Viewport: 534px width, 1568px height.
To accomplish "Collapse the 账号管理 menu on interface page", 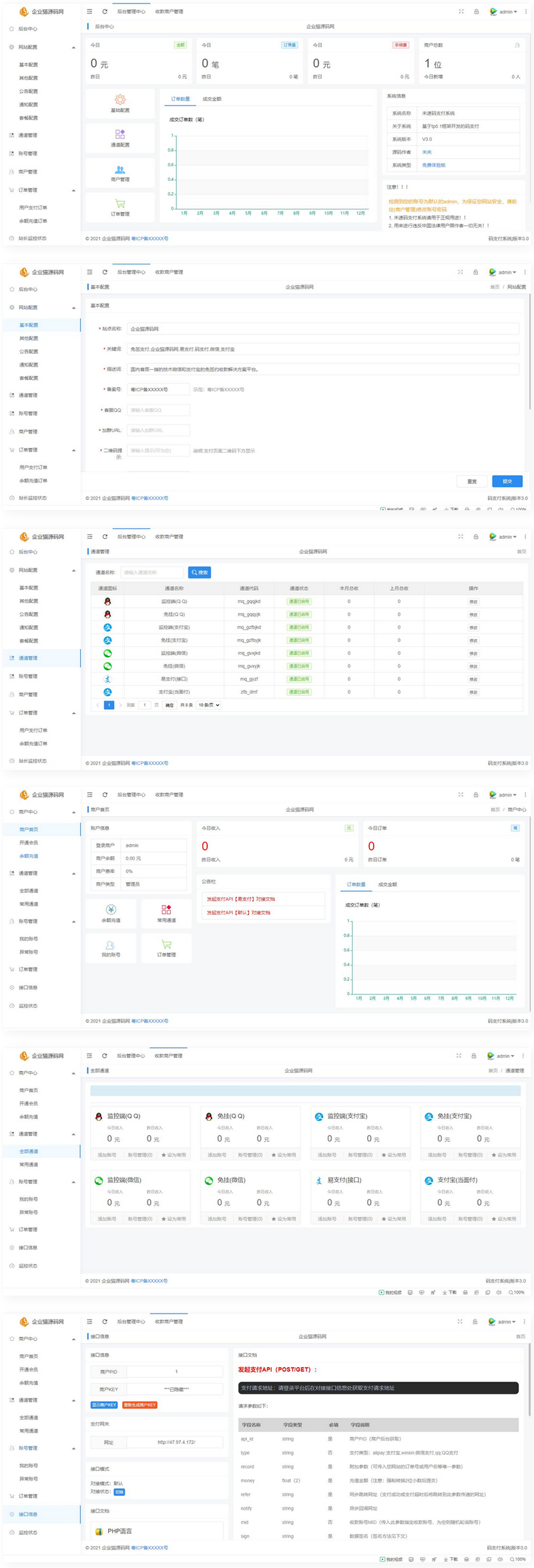I will click(73, 1448).
